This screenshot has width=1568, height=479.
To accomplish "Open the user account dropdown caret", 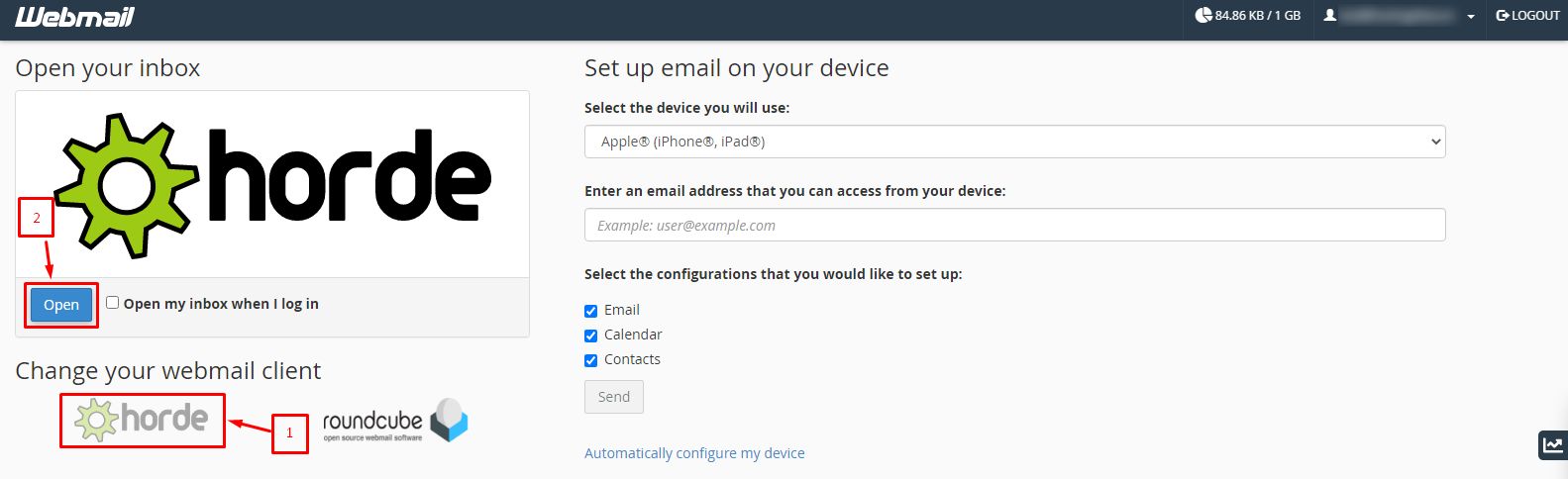I will coord(1471,17).
